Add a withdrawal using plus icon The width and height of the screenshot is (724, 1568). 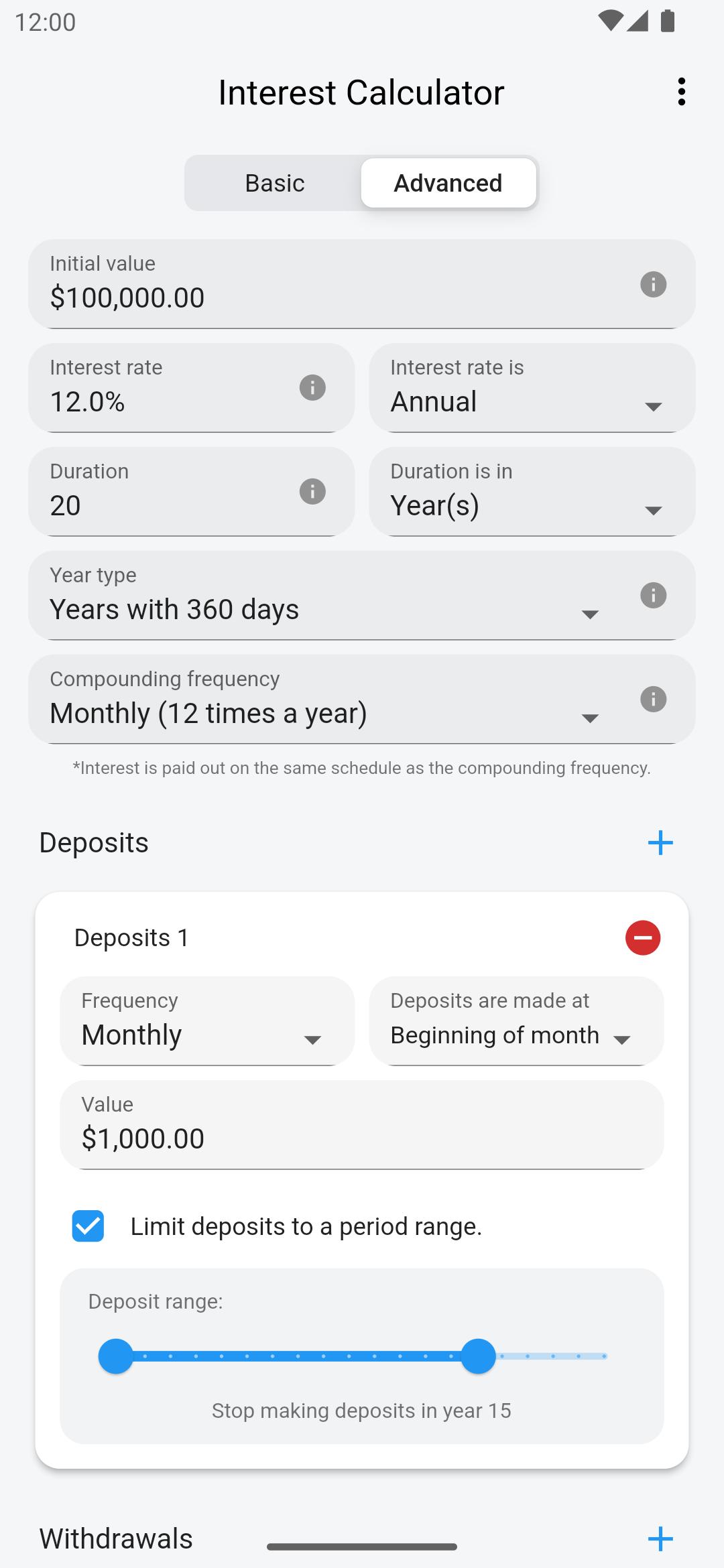point(660,1539)
